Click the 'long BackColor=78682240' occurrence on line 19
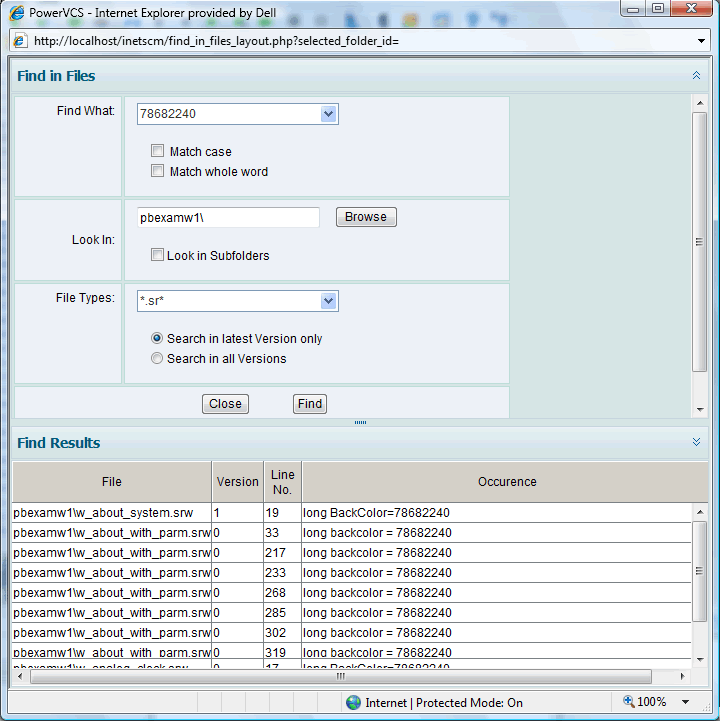This screenshot has height=725, width=720. (x=376, y=513)
